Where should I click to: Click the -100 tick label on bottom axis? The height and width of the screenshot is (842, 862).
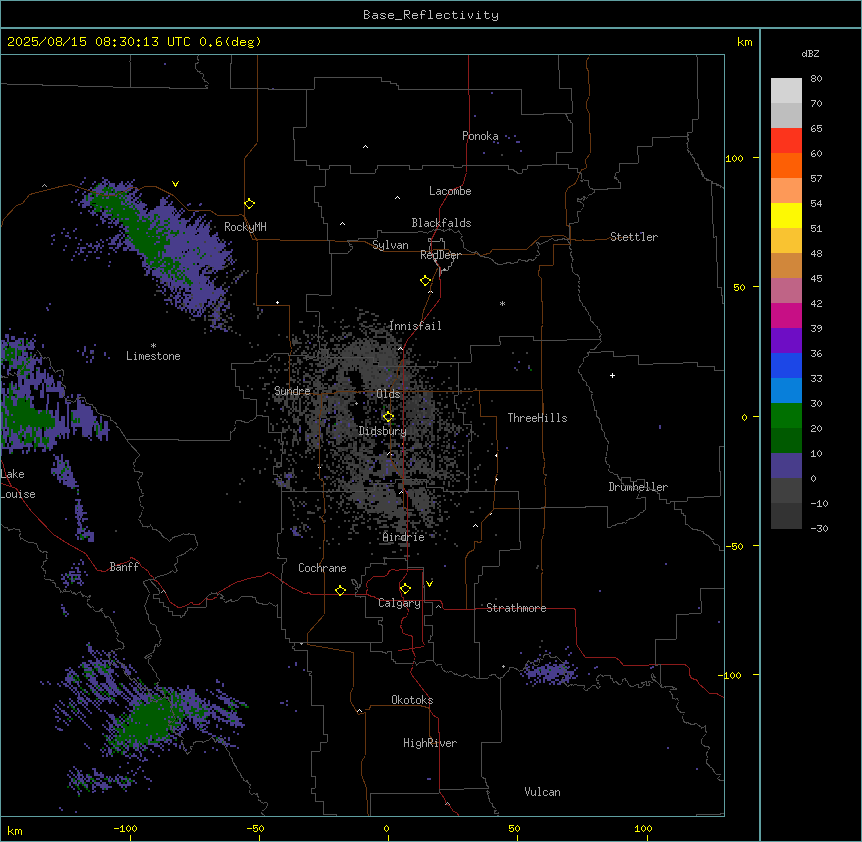125,828
